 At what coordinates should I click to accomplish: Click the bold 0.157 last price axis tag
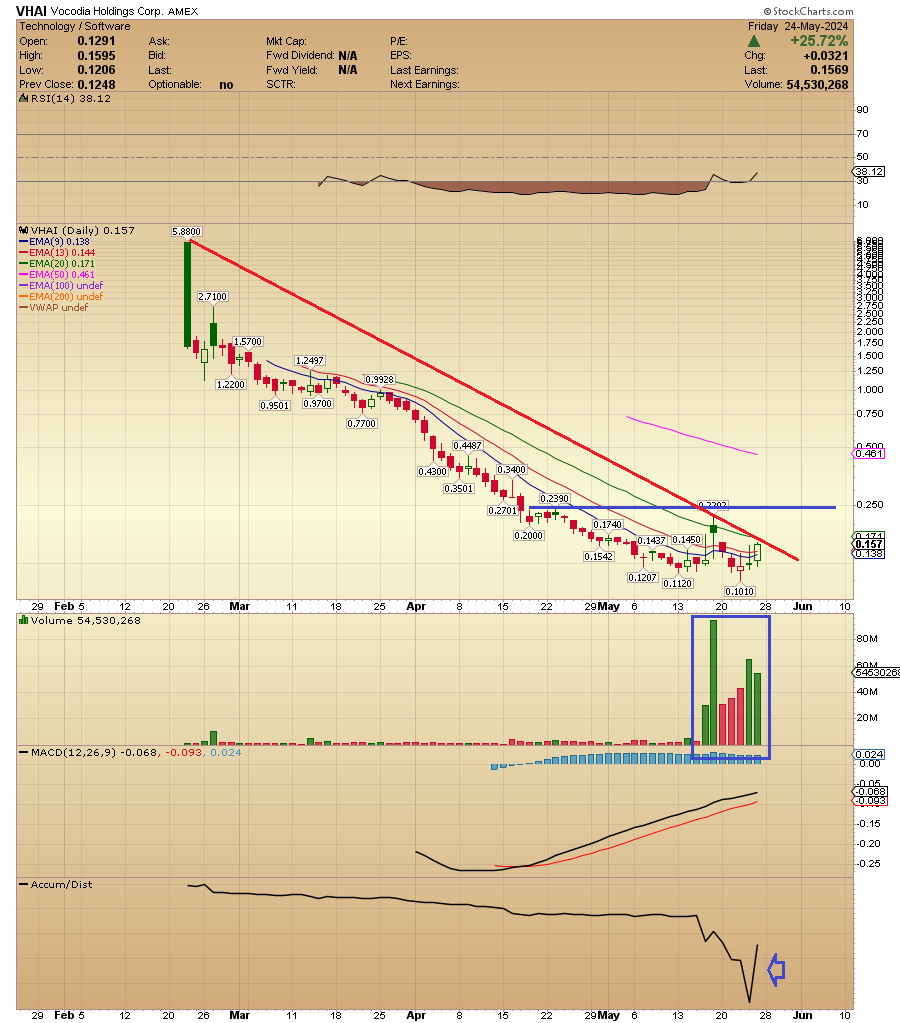click(869, 544)
